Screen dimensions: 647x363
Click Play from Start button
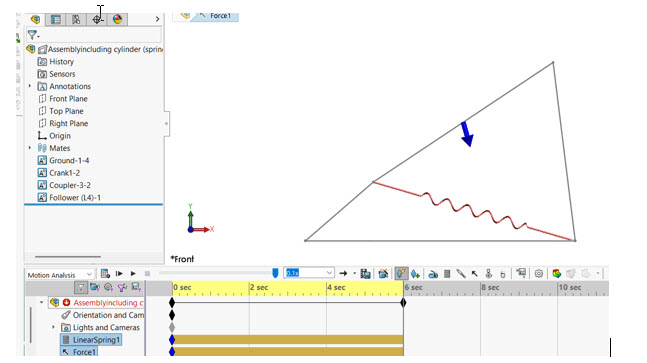pos(119,273)
